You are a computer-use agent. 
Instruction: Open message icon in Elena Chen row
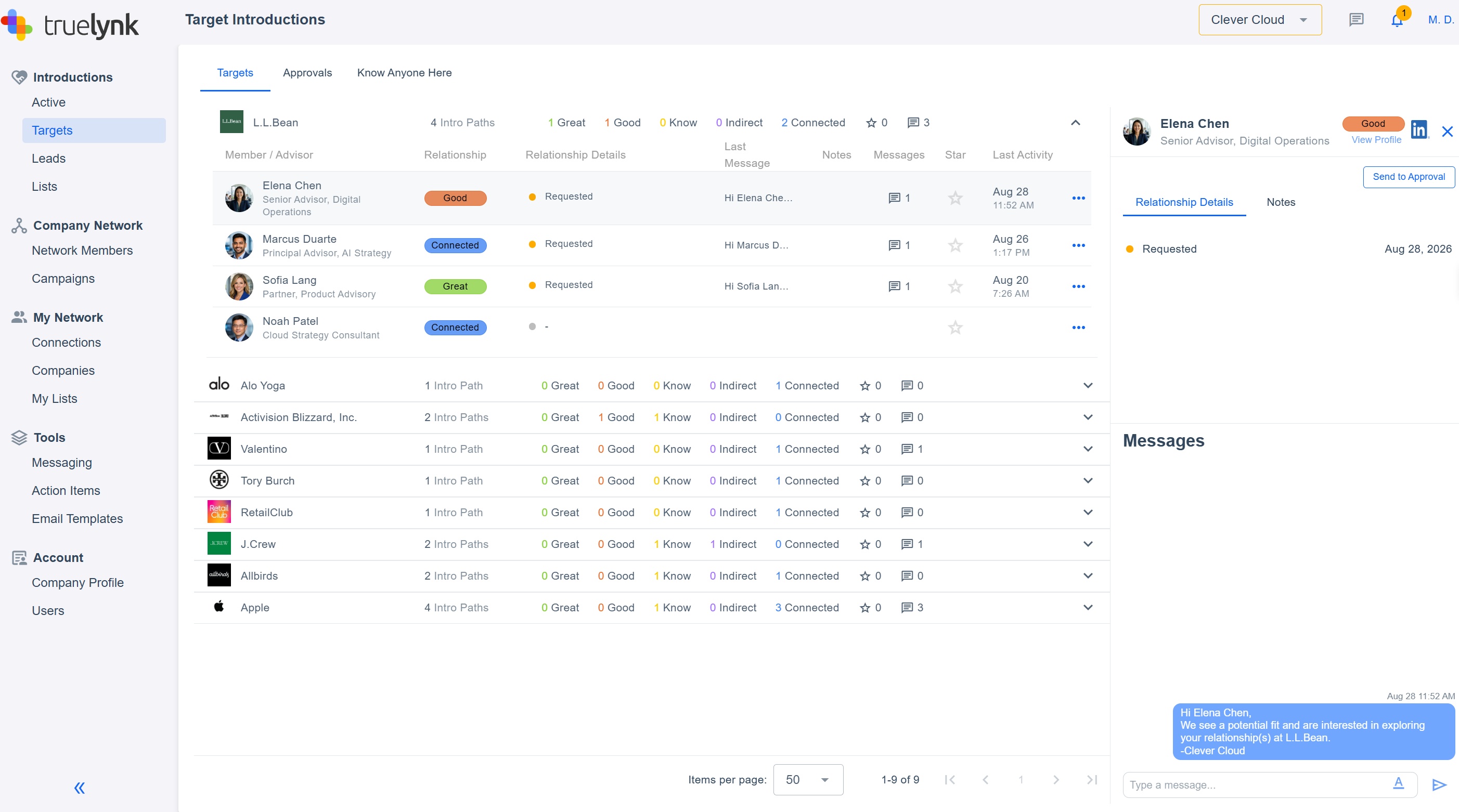click(x=894, y=198)
